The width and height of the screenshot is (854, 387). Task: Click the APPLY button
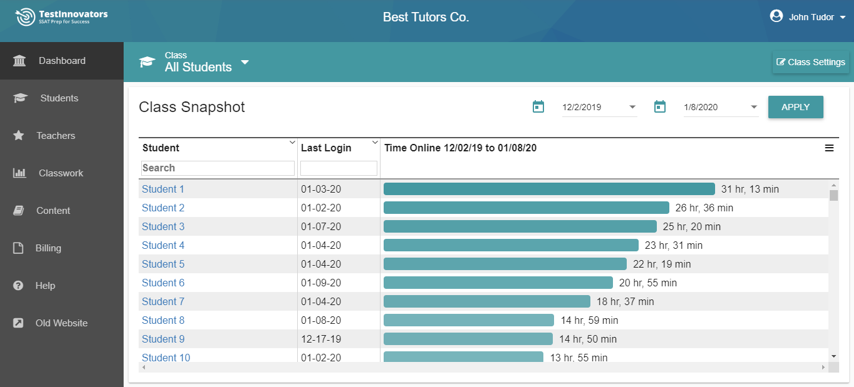coord(796,107)
